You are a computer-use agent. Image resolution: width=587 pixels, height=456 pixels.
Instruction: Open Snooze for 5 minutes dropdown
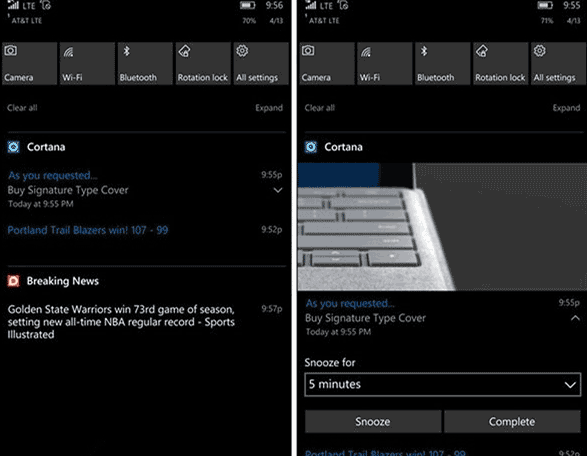[x=442, y=384]
